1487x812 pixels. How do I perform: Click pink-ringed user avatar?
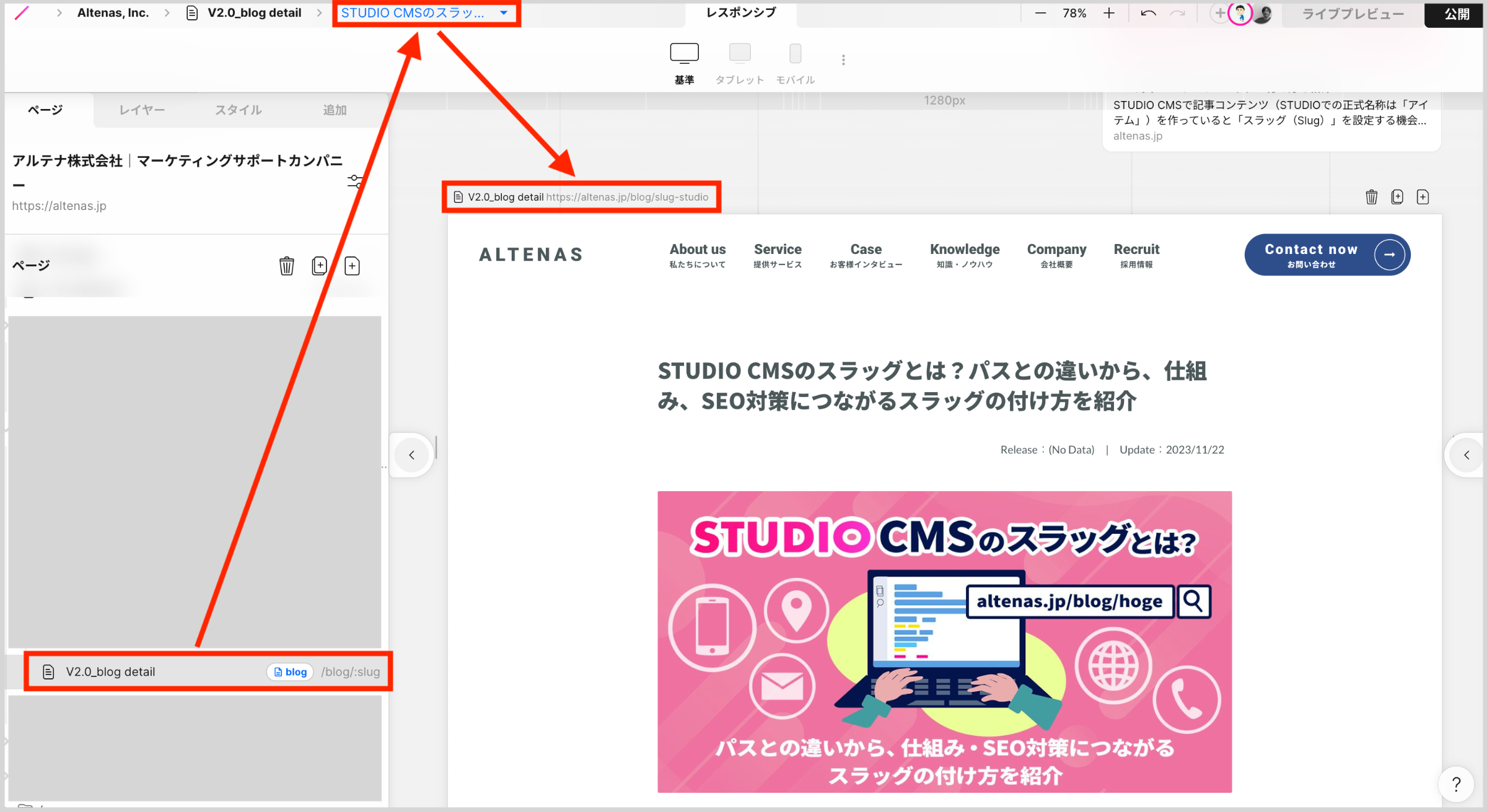pos(1240,13)
